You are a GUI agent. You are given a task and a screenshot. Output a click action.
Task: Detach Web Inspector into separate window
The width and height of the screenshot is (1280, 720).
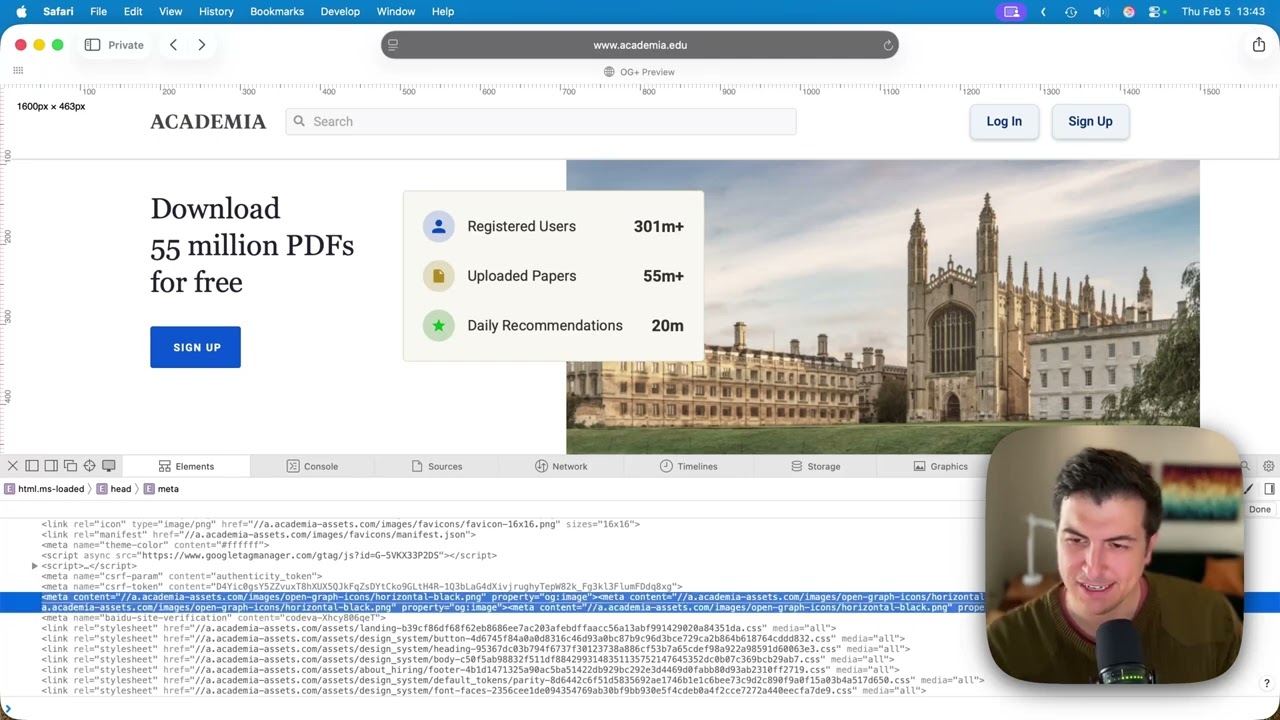tap(70, 466)
